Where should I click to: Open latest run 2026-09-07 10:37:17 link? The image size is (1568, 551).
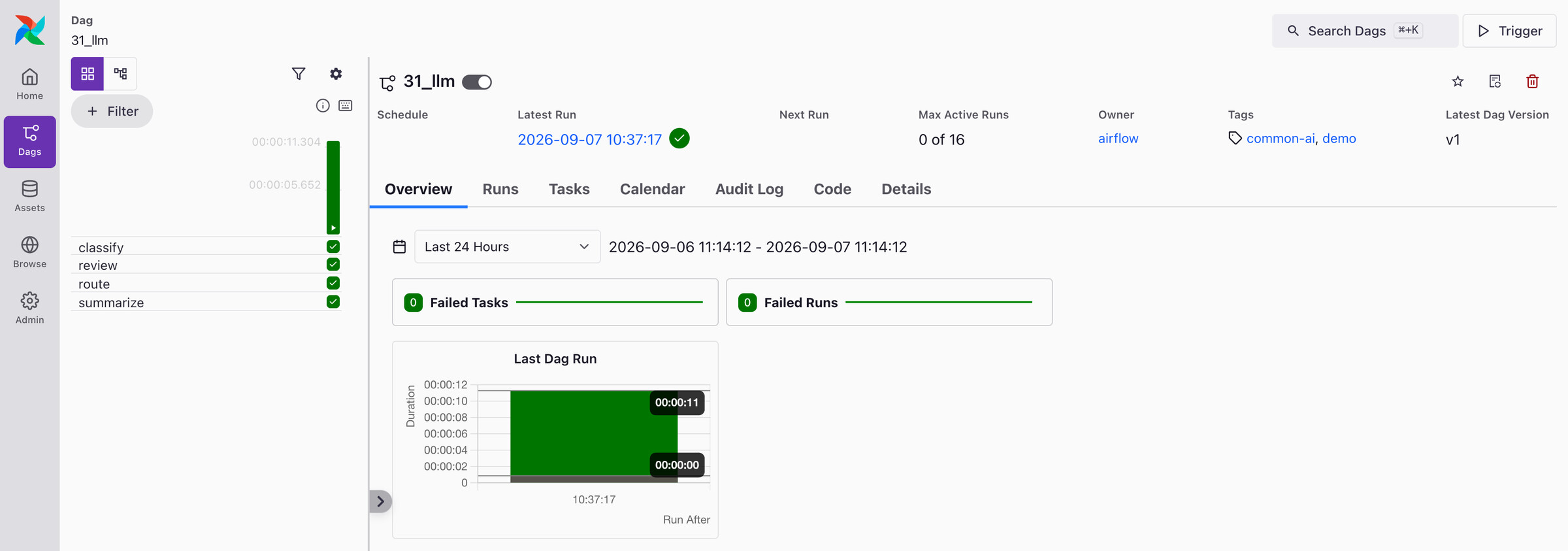589,139
